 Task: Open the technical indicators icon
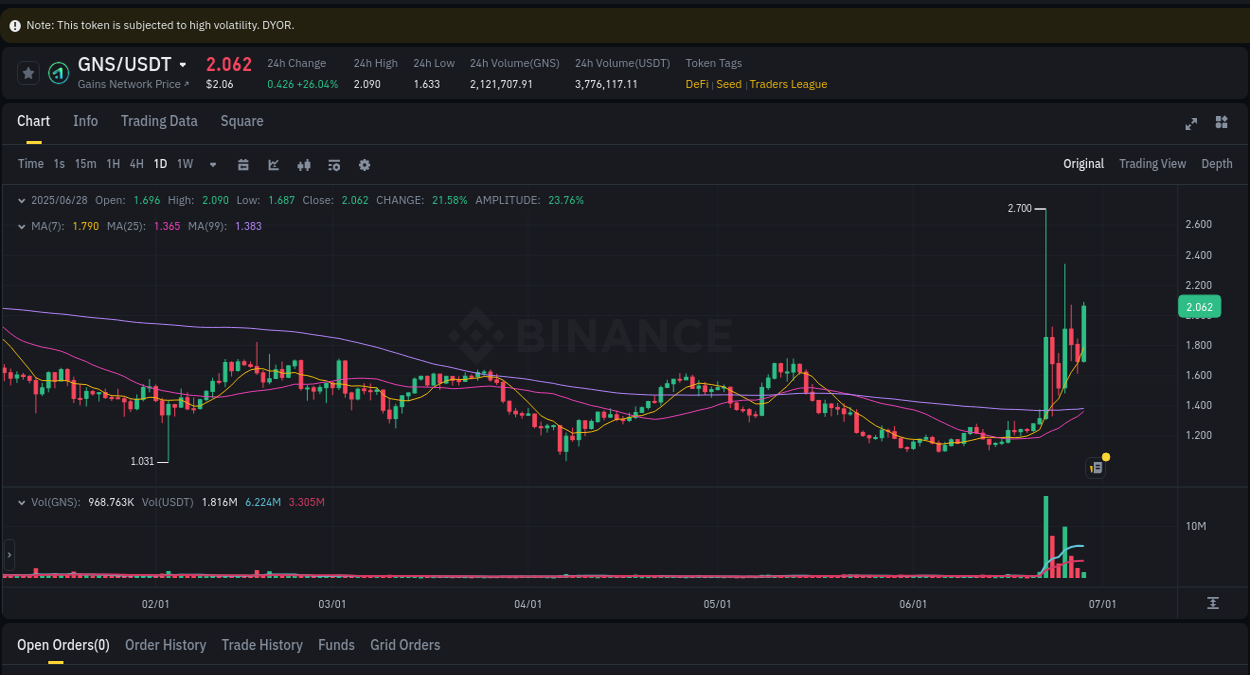[x=334, y=164]
